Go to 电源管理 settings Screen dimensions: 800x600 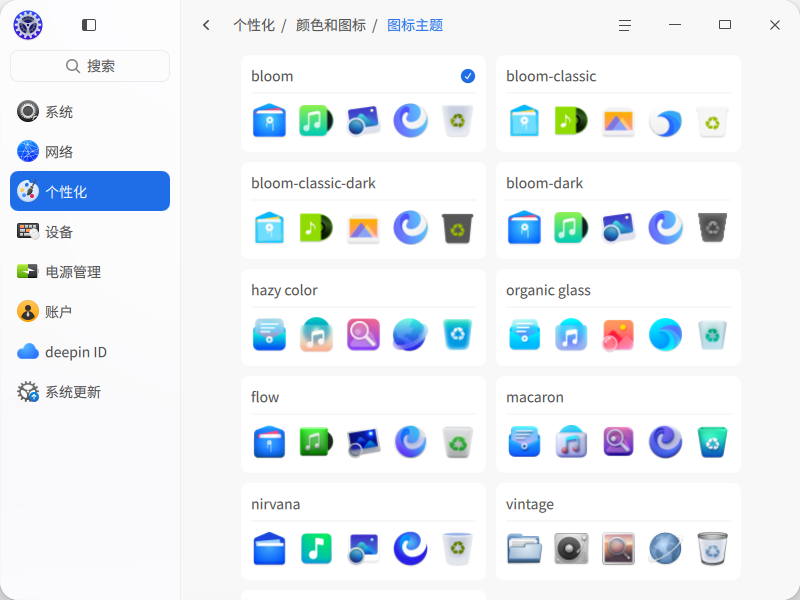[90, 271]
